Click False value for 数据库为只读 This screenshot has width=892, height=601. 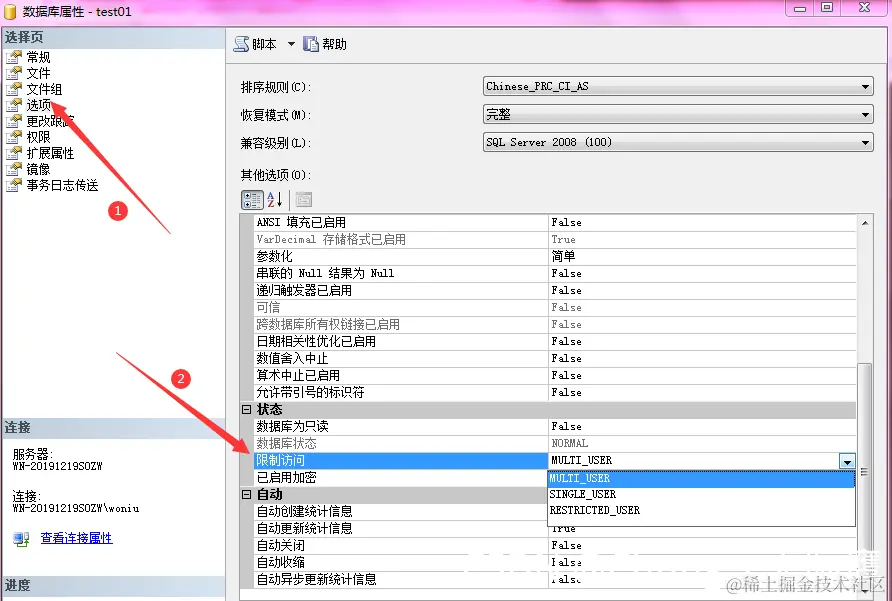click(567, 426)
